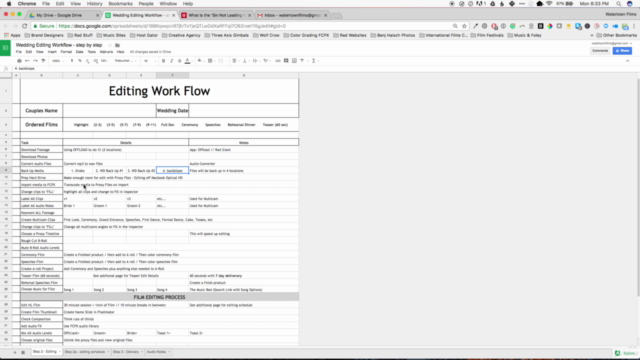Toggle strikethrough formatting
This screenshot has width=640, height=360.
180,61
